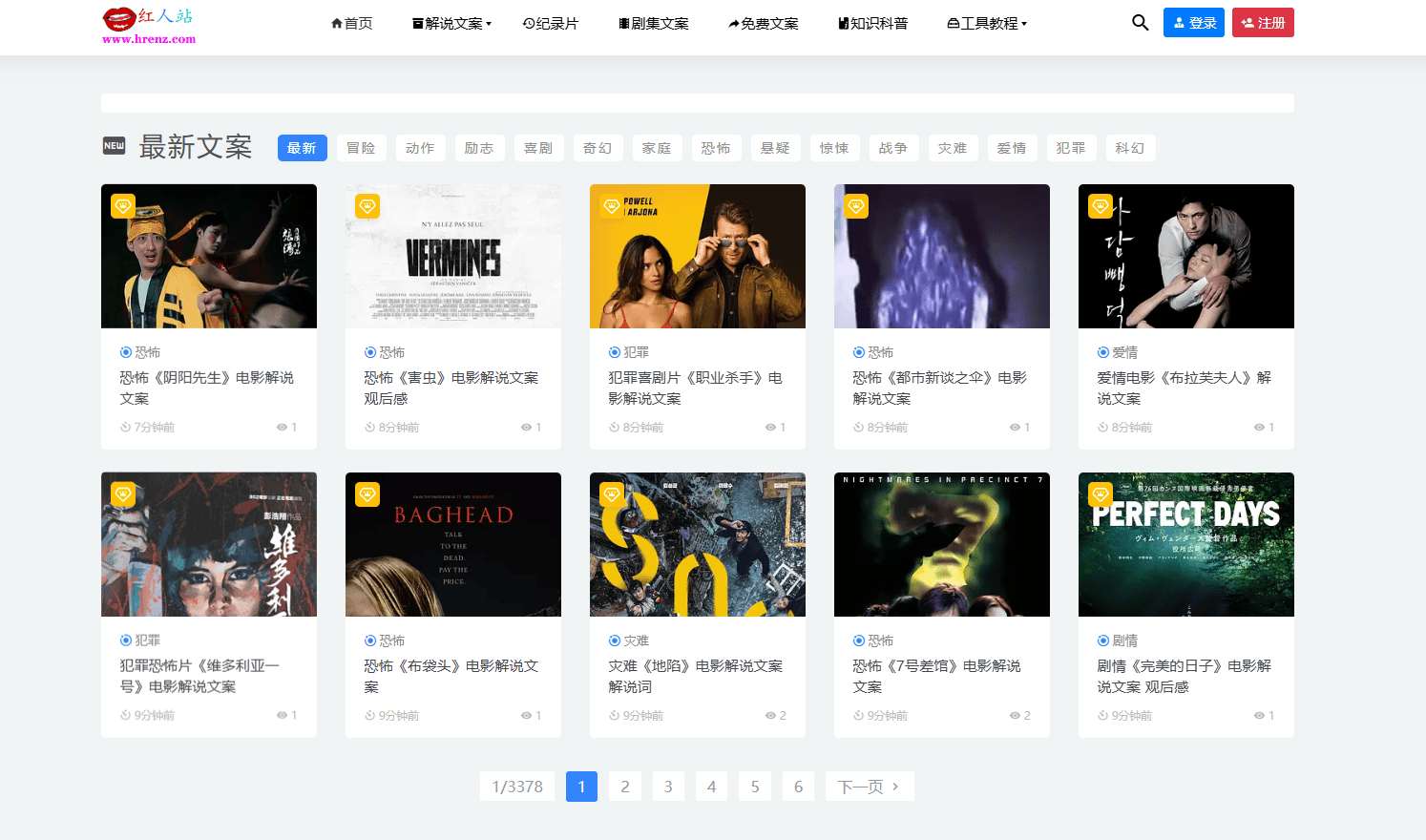1426x840 pixels.
Task: Select the 悬疑 filter tab
Action: [x=775, y=148]
